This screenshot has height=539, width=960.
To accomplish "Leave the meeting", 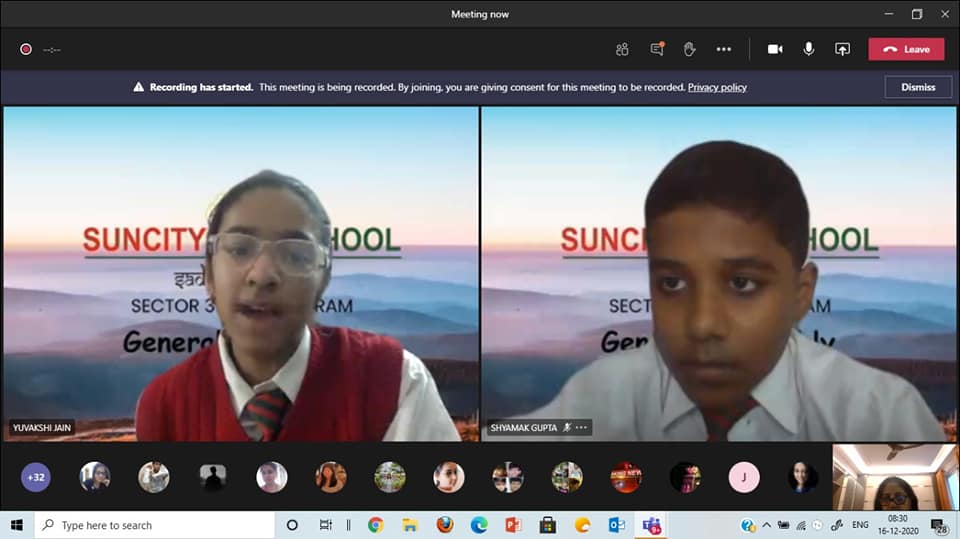I will click(x=906, y=49).
